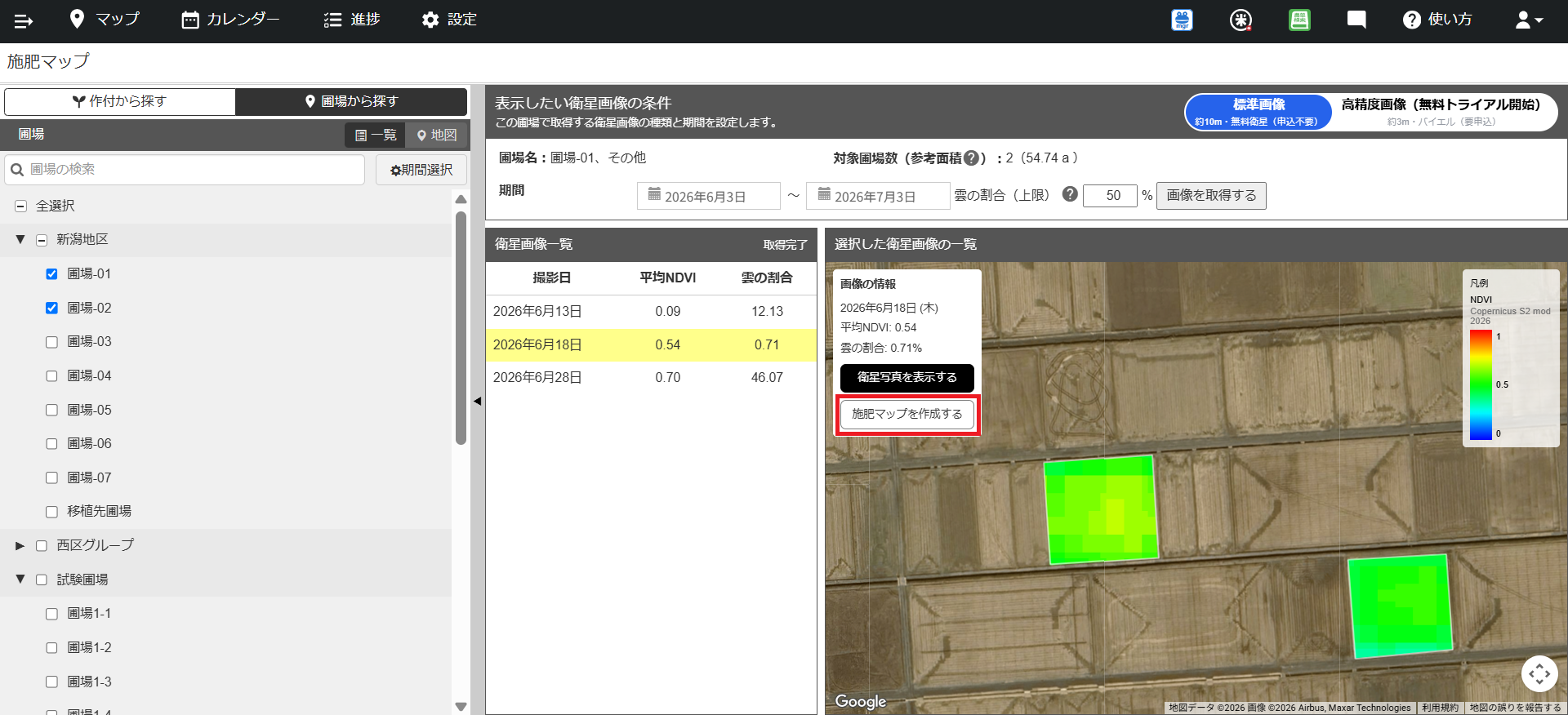The height and width of the screenshot is (715, 1568).
Task: Select 高精度画像 trial option
Action: [1441, 112]
